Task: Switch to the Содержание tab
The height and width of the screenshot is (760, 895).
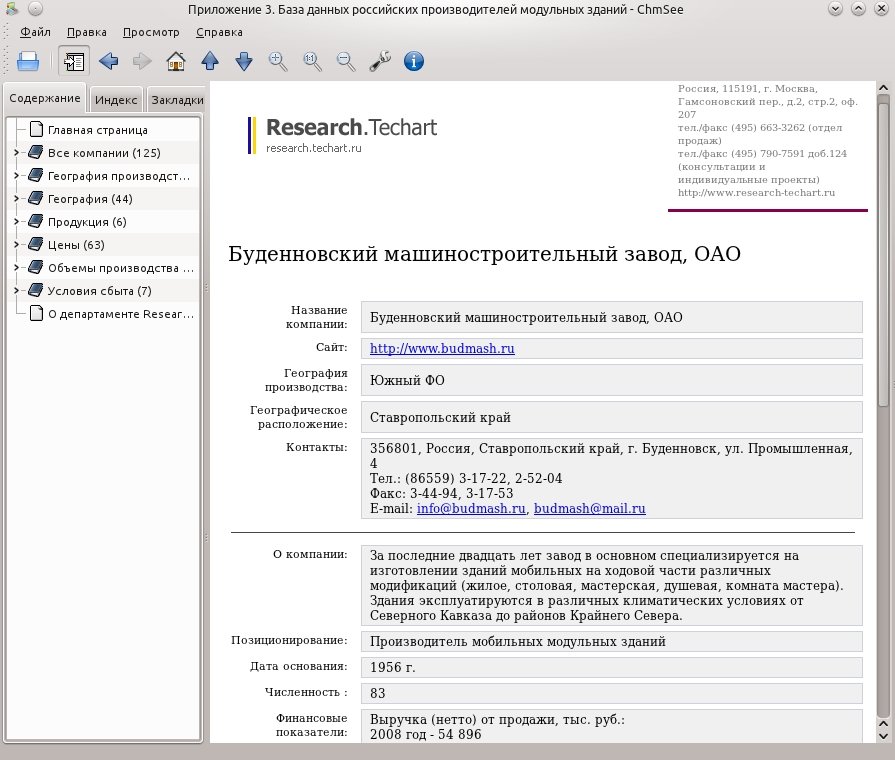Action: [x=45, y=98]
